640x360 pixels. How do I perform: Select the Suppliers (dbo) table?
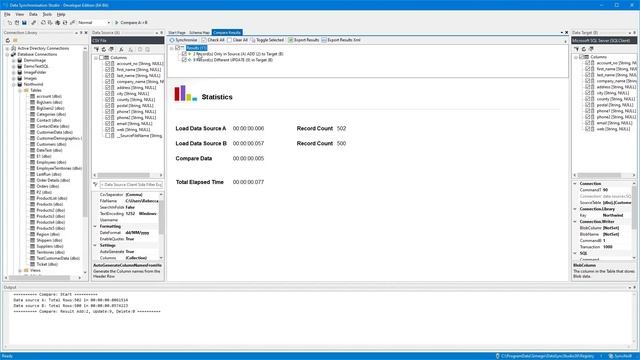[x=50, y=246]
